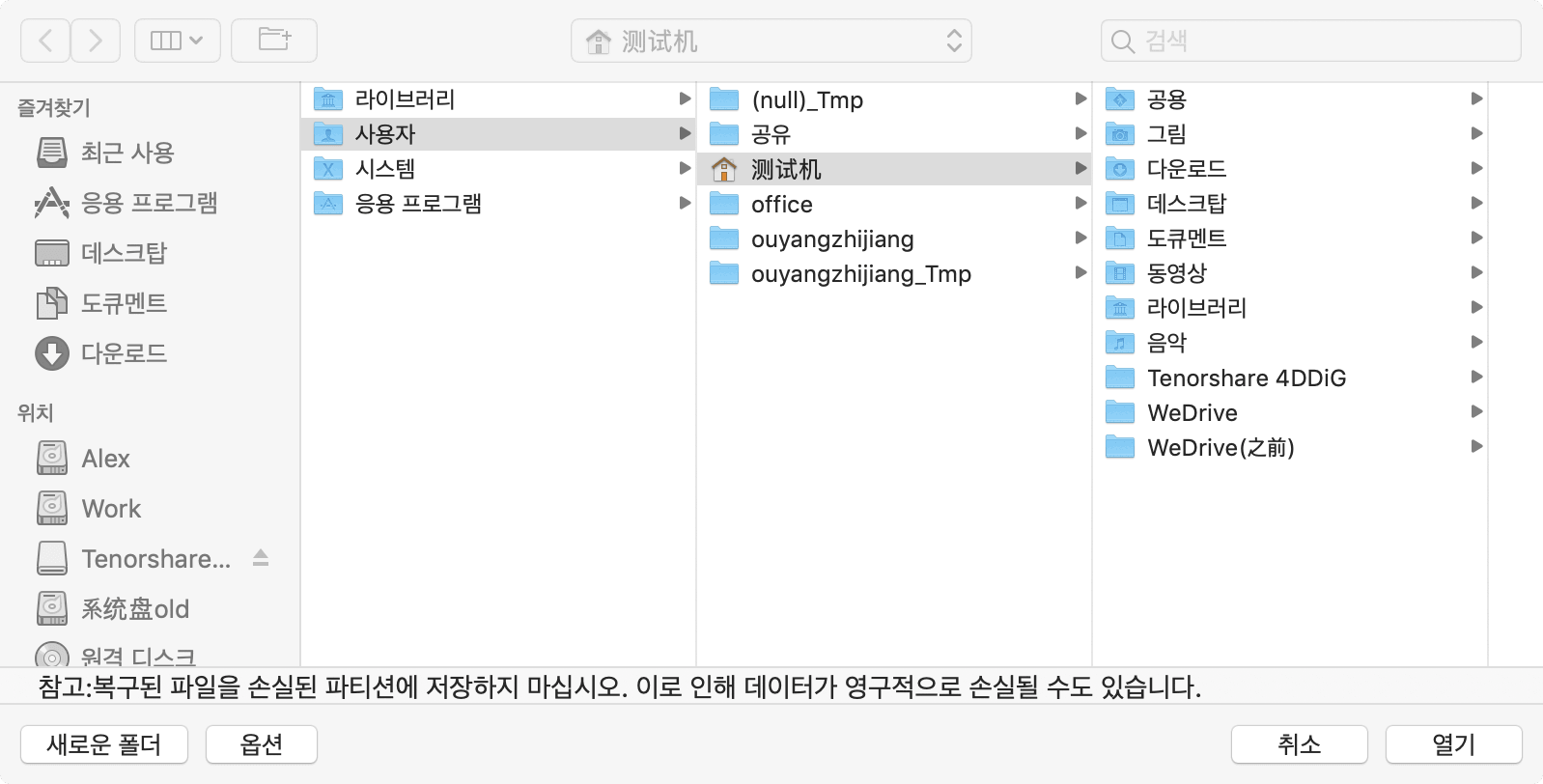Click the new folder toolbar icon

tap(274, 41)
